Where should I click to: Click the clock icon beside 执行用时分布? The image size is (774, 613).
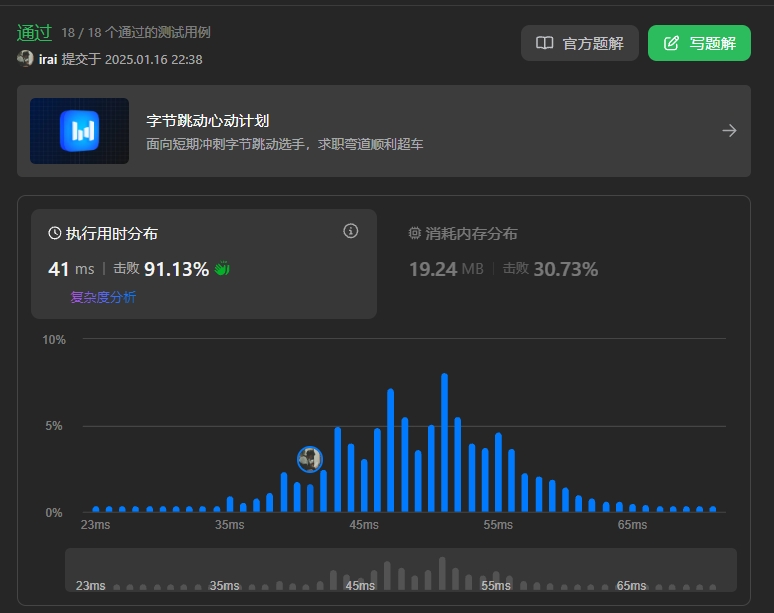(x=54, y=233)
